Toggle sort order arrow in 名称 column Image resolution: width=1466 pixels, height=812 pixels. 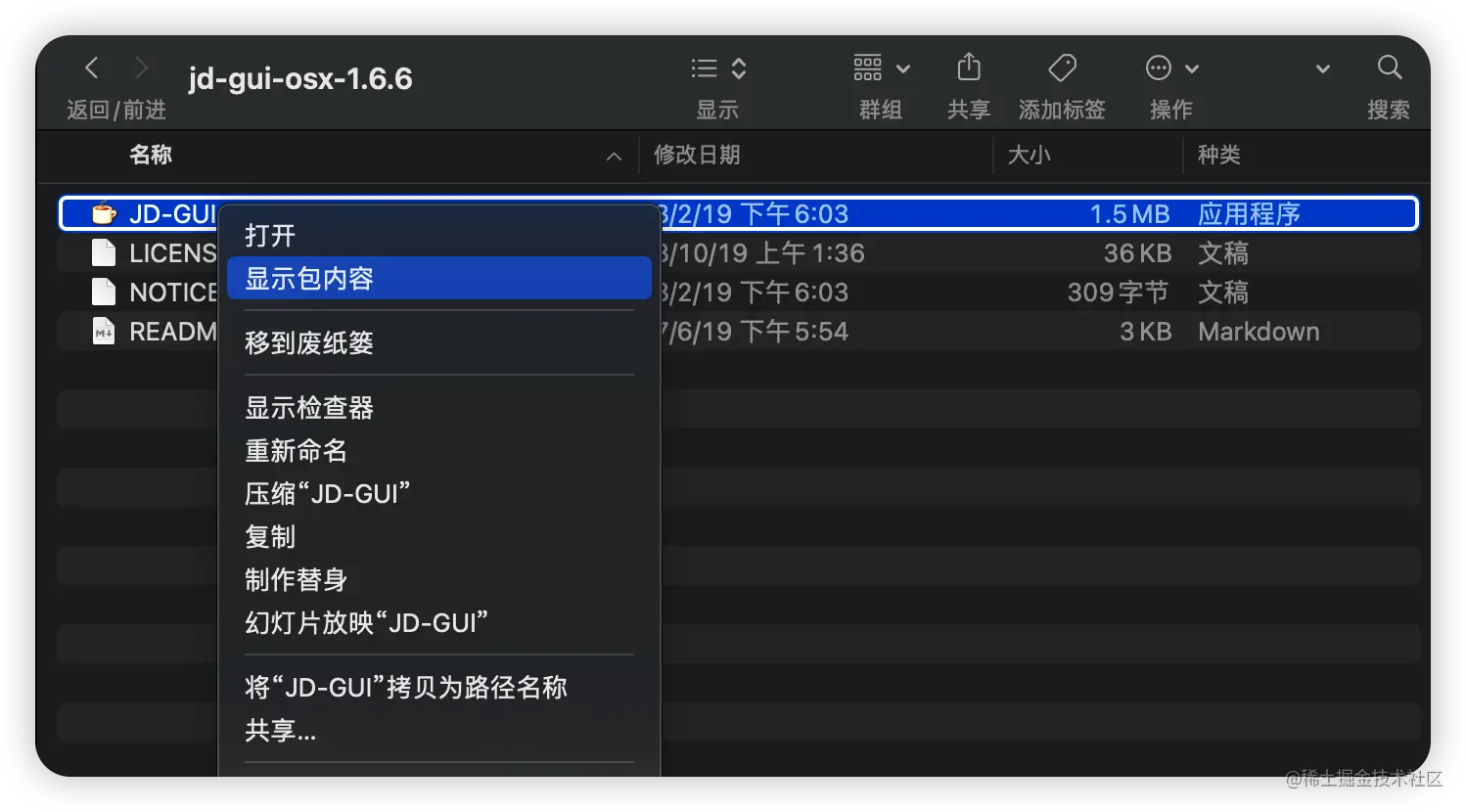coord(614,157)
